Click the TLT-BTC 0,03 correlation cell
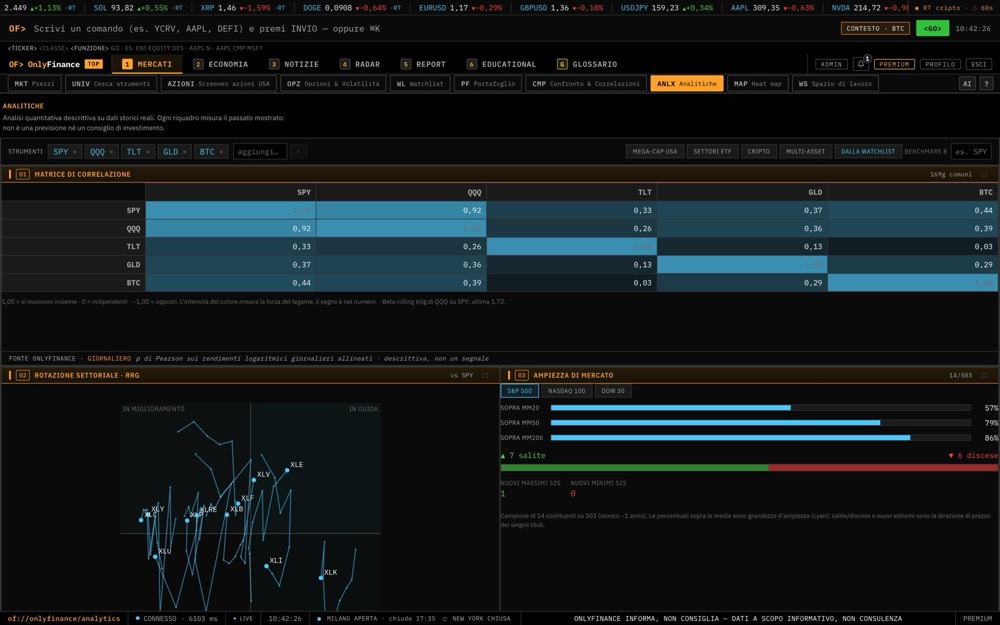 click(x=913, y=246)
